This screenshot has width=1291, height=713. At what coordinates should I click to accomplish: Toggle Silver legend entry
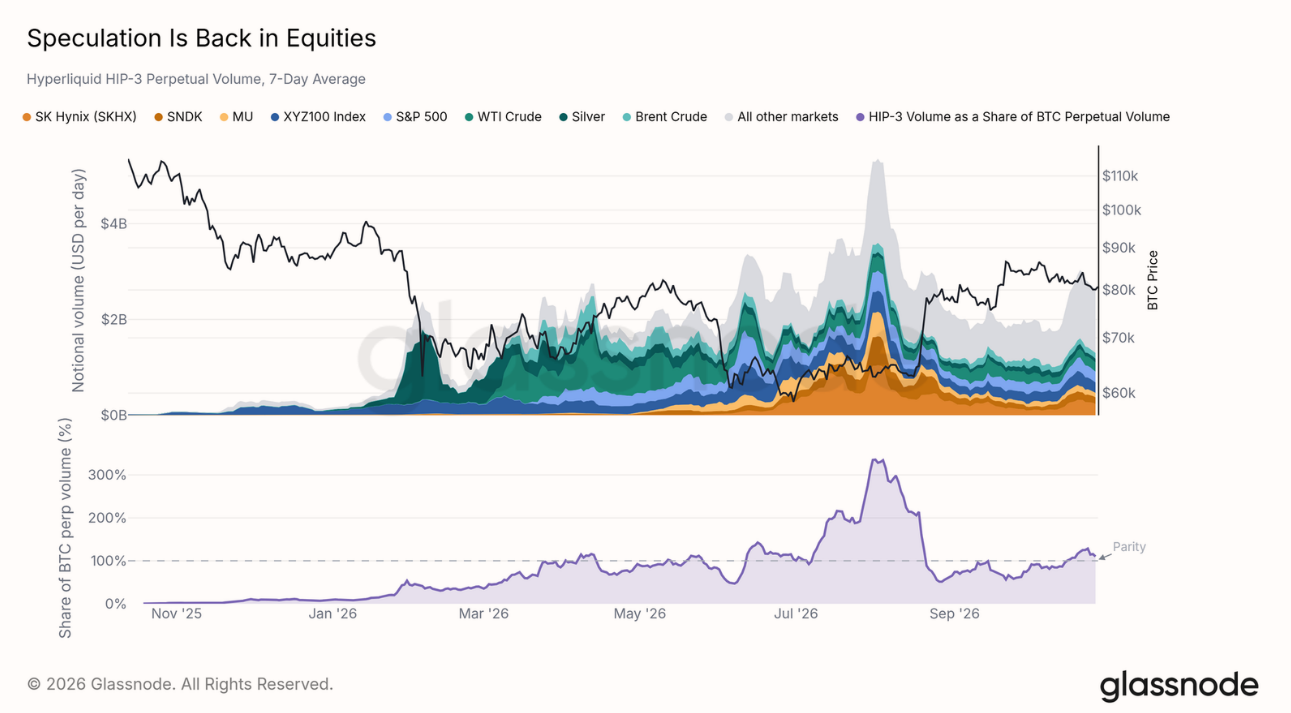coord(581,117)
